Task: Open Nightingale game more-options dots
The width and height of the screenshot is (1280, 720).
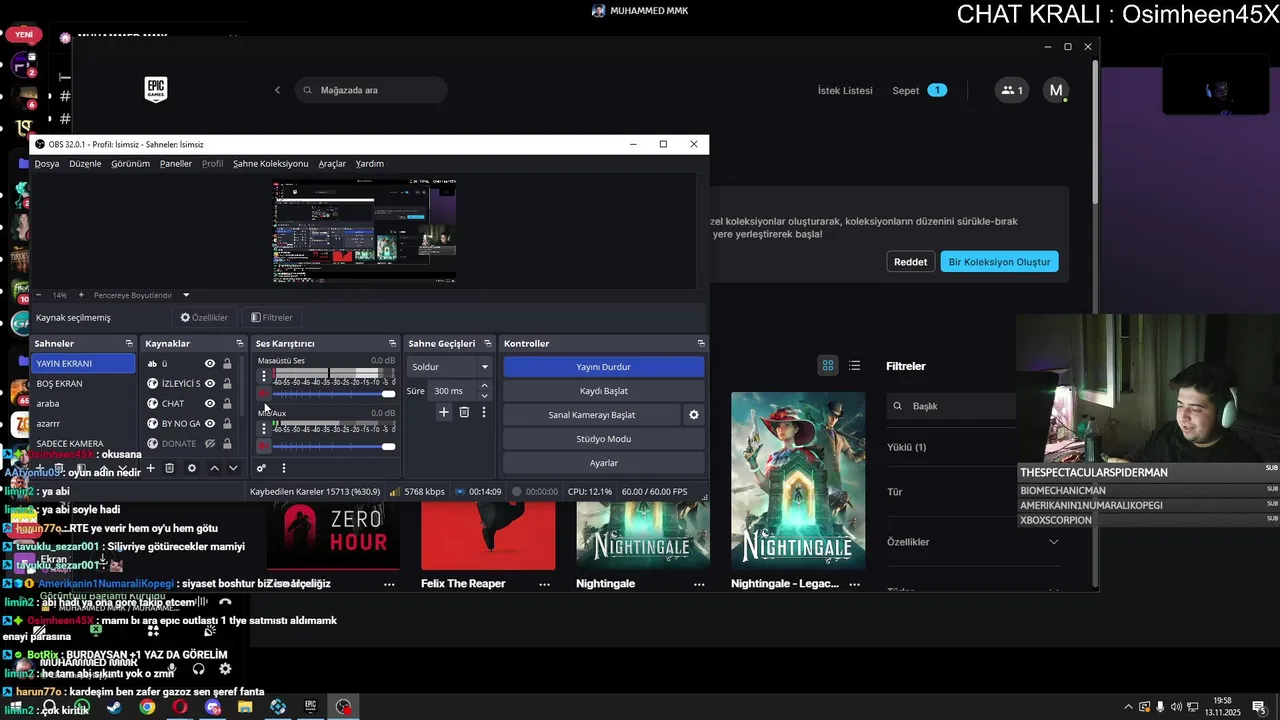Action: [700, 584]
